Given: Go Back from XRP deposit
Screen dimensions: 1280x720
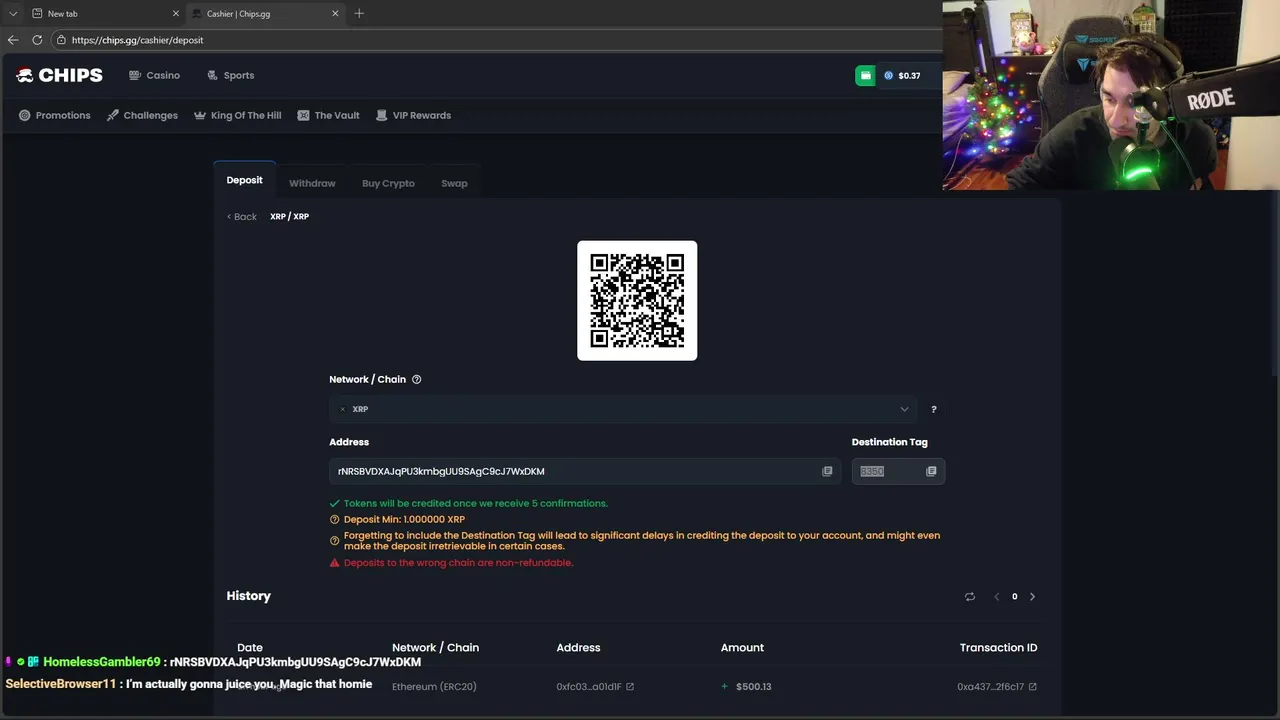Looking at the screenshot, I should click(x=241, y=216).
